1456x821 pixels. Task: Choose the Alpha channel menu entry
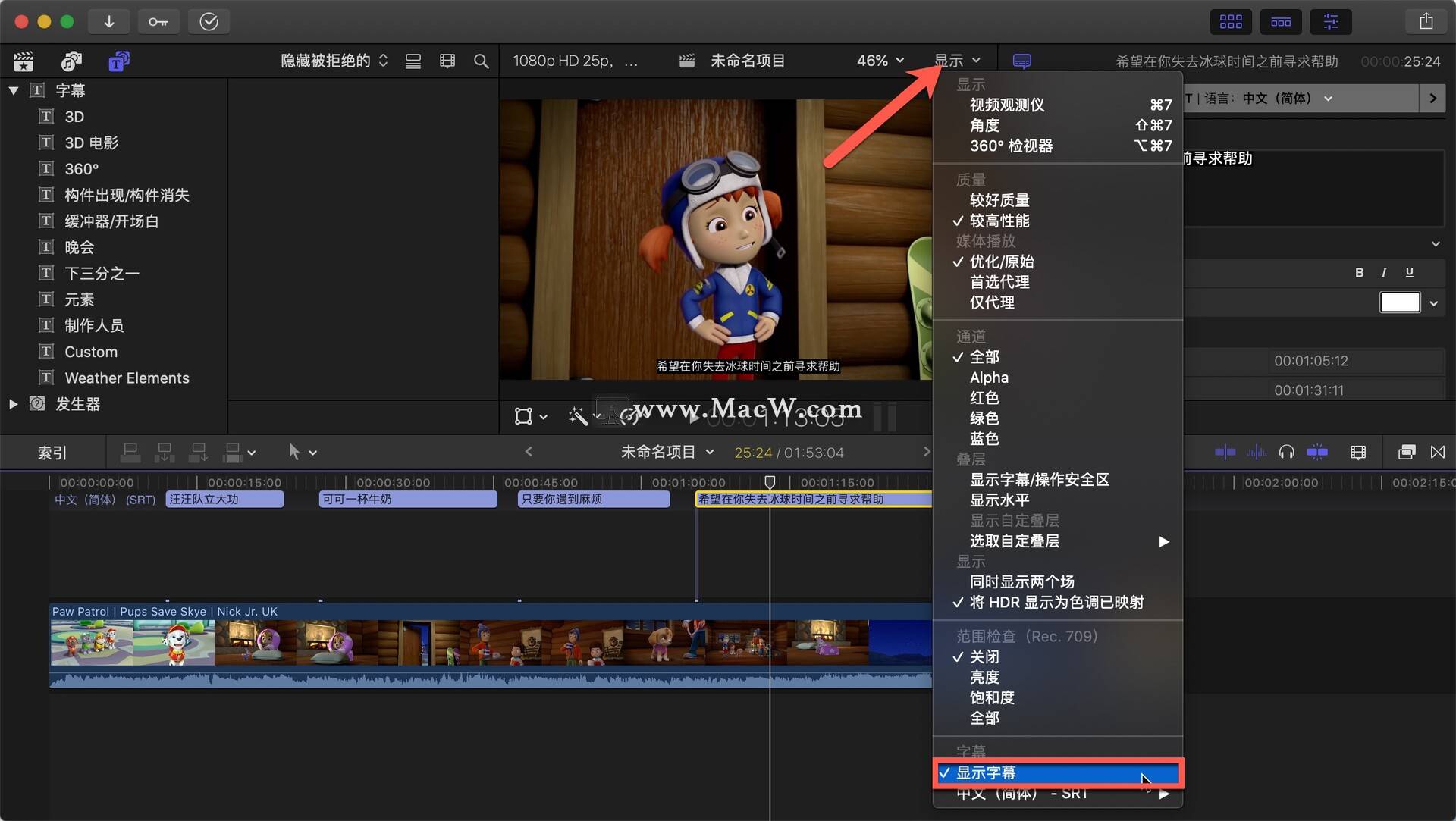pyautogui.click(x=989, y=378)
